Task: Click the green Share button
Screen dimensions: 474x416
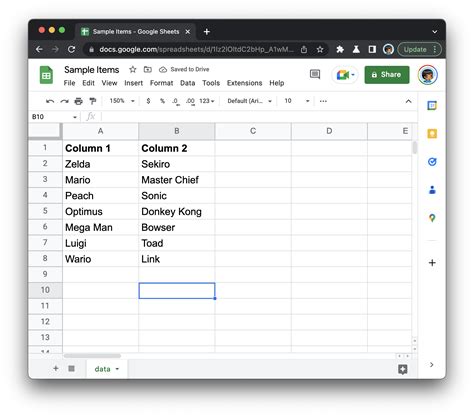Action: pyautogui.click(x=387, y=75)
